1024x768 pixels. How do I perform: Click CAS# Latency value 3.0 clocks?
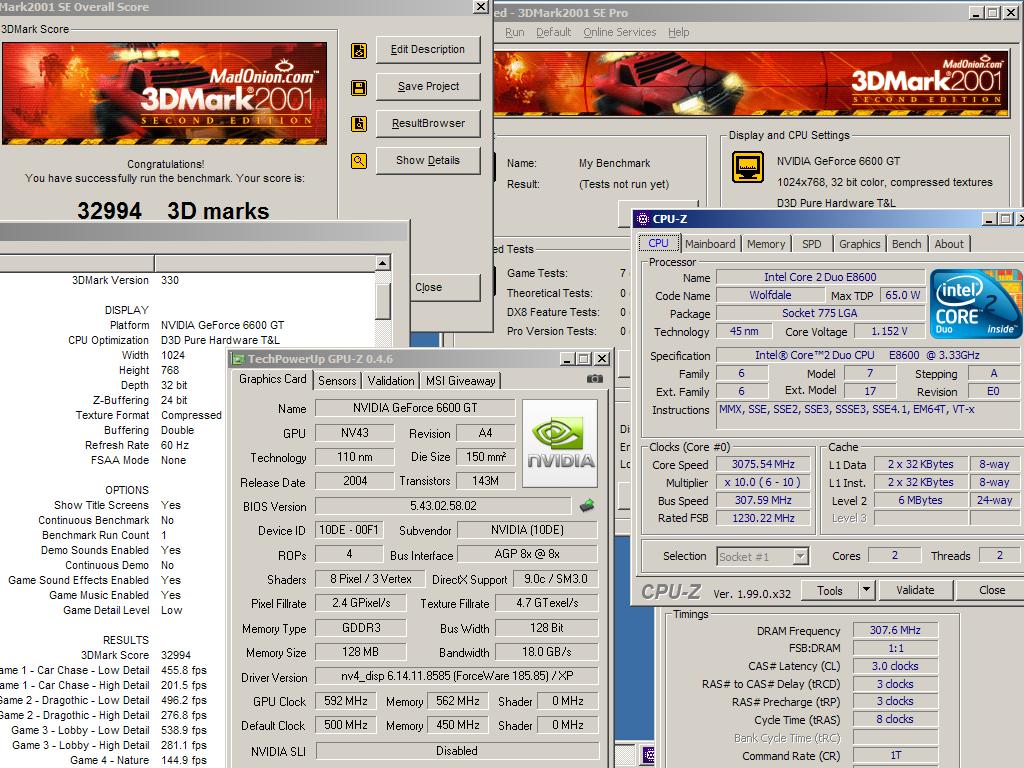click(x=895, y=666)
